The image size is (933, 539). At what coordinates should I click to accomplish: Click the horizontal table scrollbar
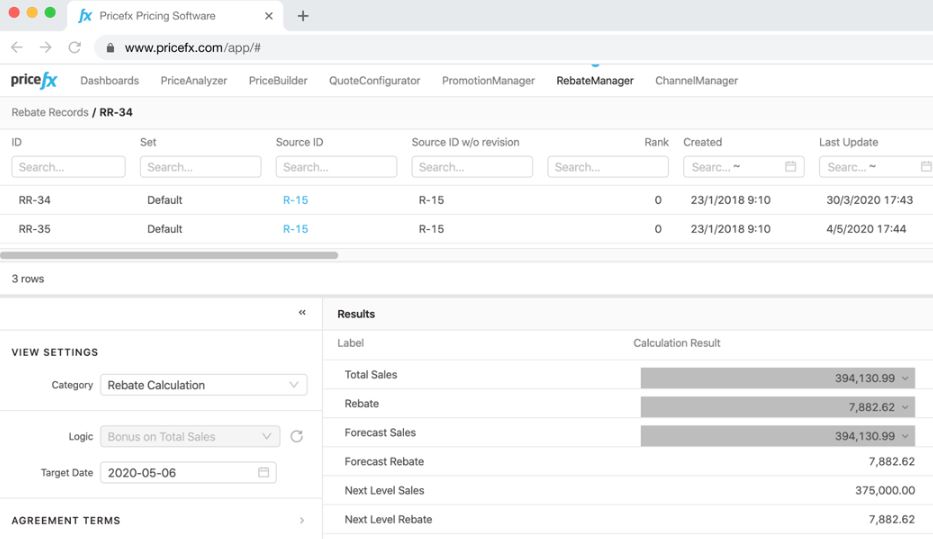(169, 255)
